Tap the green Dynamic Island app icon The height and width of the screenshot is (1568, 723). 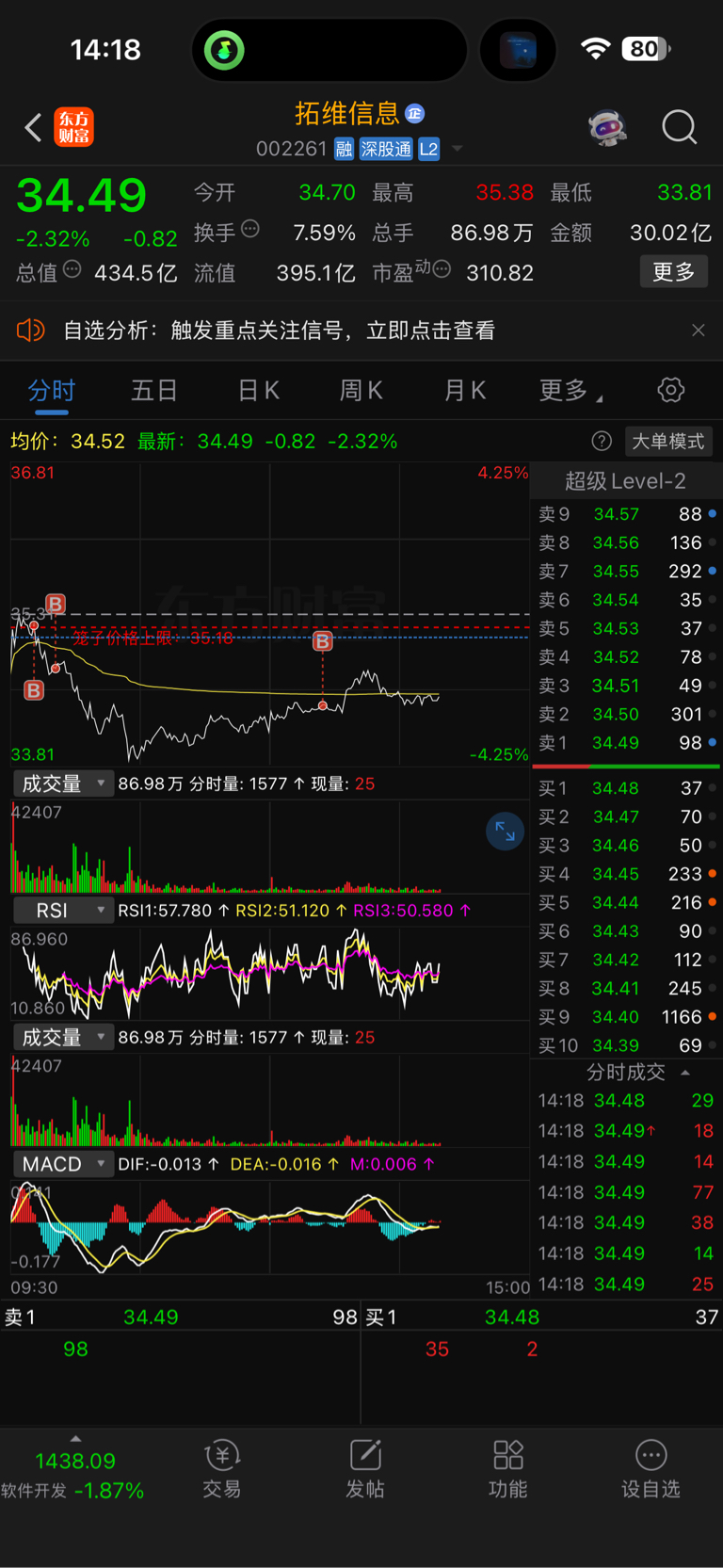click(225, 50)
